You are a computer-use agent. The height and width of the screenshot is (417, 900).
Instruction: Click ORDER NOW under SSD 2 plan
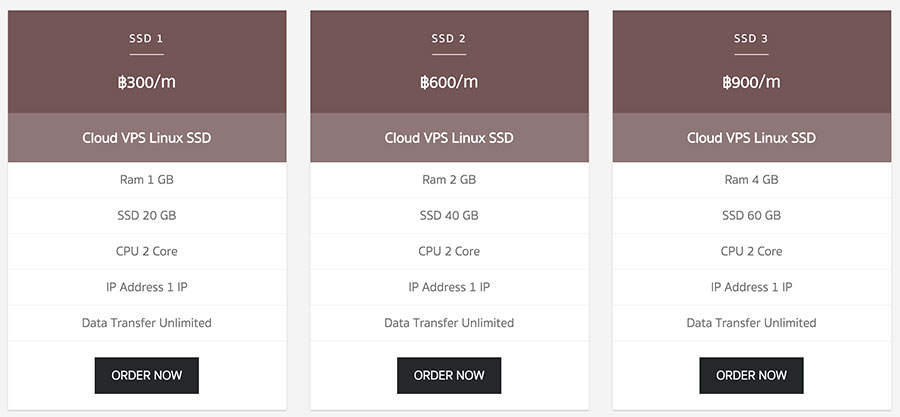pyautogui.click(x=449, y=375)
